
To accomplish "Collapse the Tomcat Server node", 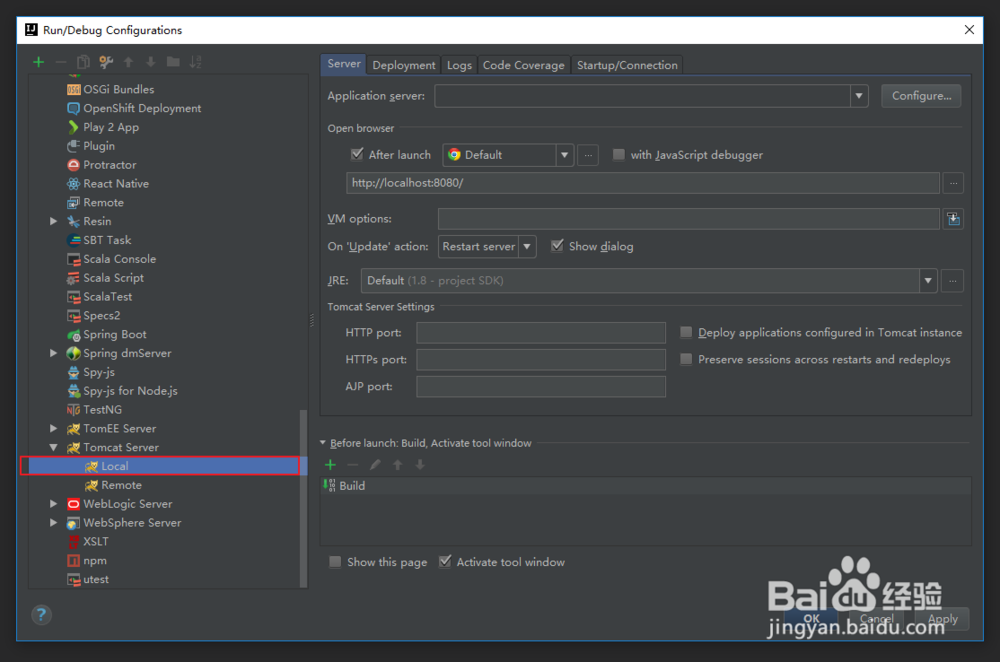I will [x=54, y=448].
